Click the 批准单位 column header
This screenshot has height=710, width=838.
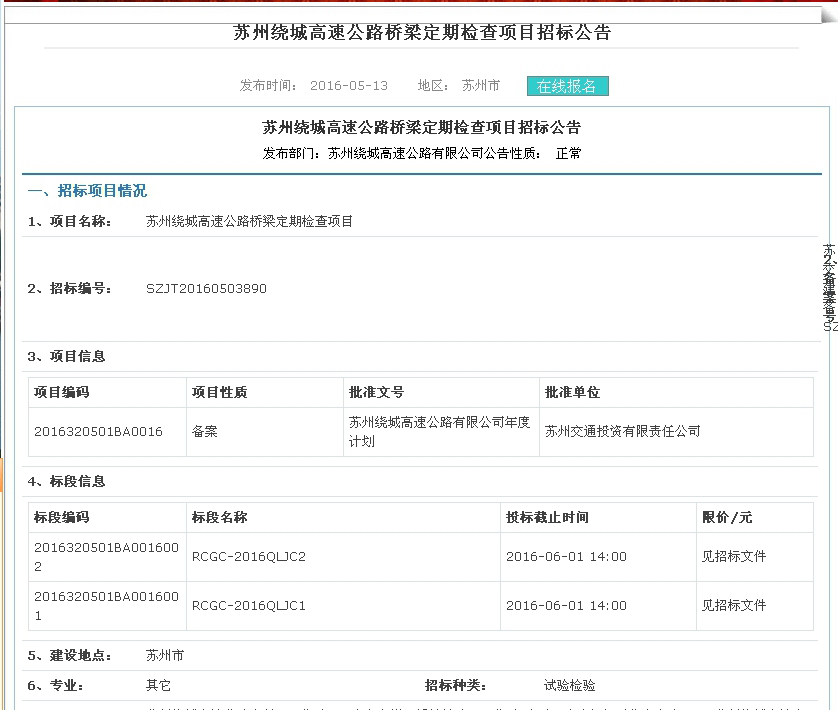coord(572,393)
